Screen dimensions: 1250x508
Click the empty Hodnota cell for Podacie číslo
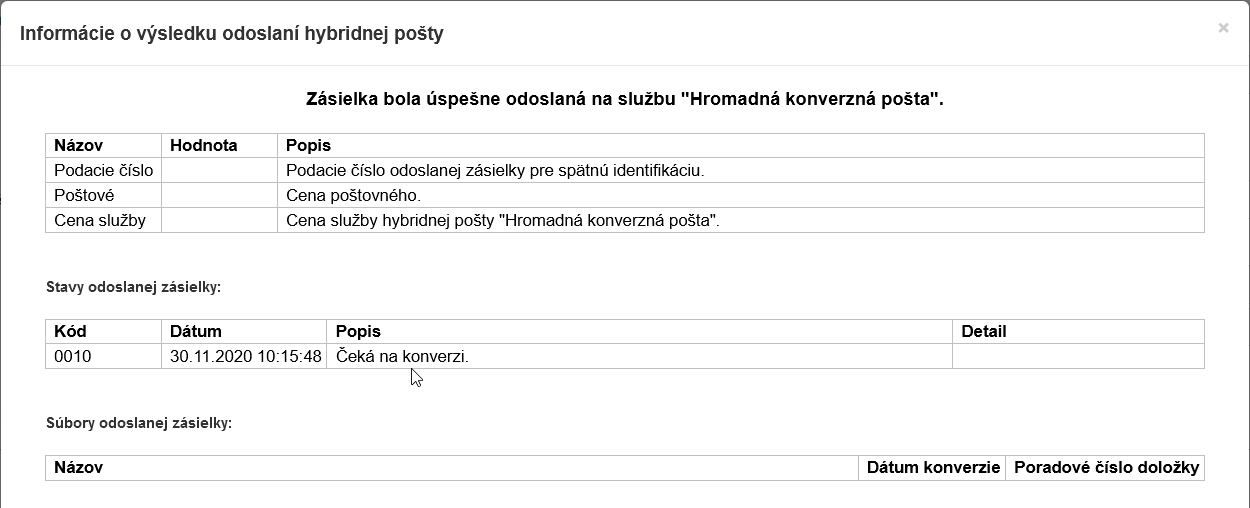click(219, 171)
